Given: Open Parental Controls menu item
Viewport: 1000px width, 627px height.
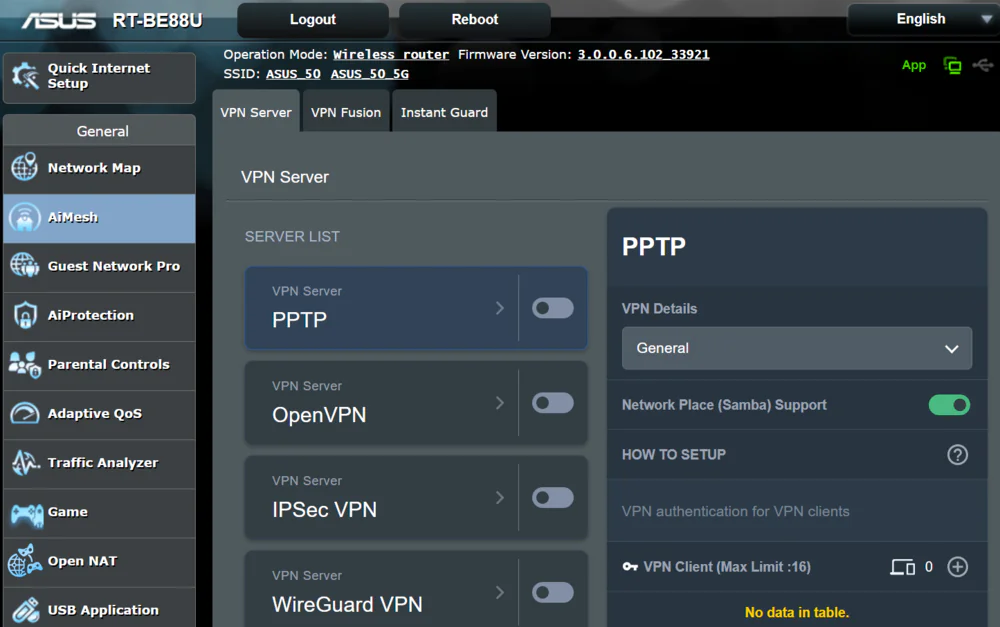Looking at the screenshot, I should coord(99,365).
